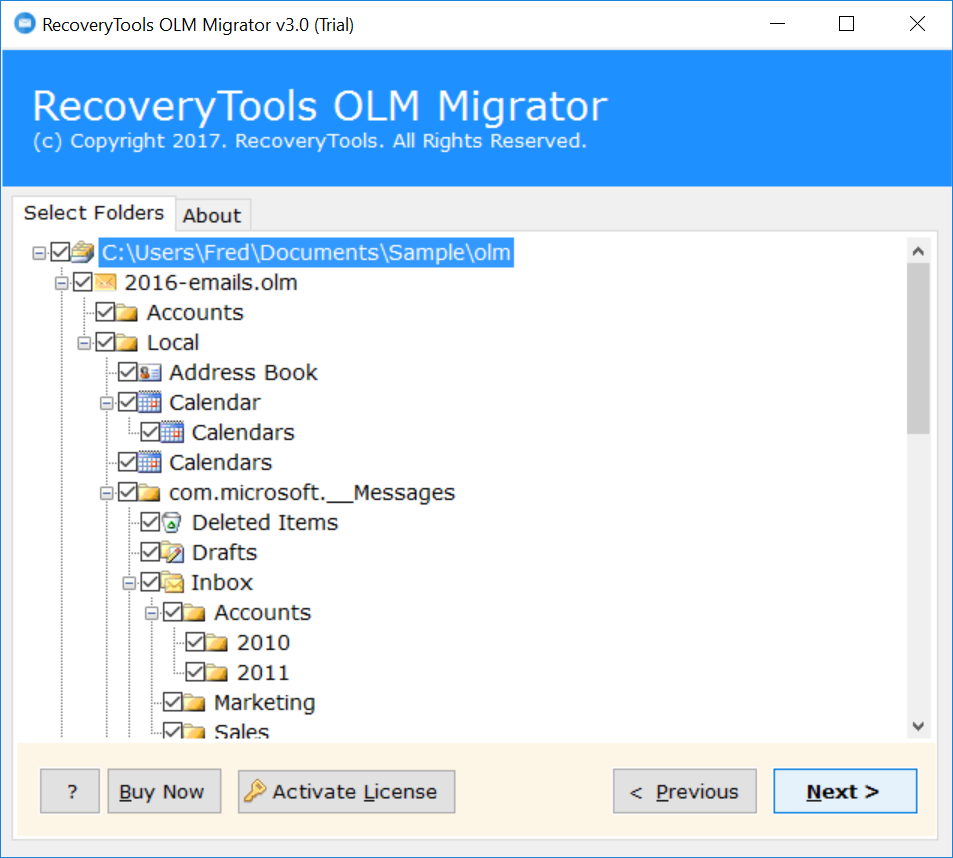The image size is (953, 858).
Task: Click the ? help button
Action: (x=70, y=791)
